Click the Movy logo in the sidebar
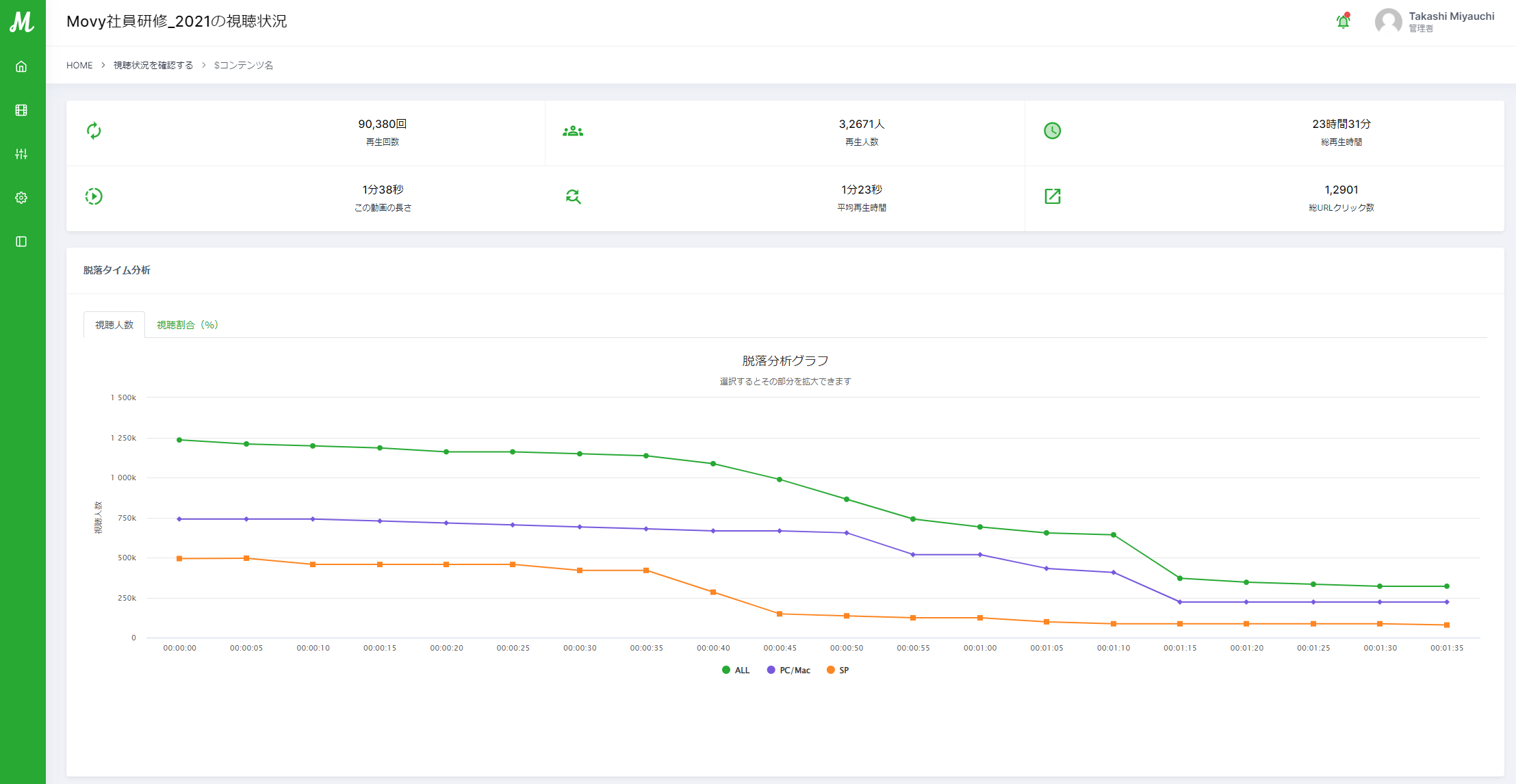 pyautogui.click(x=22, y=22)
